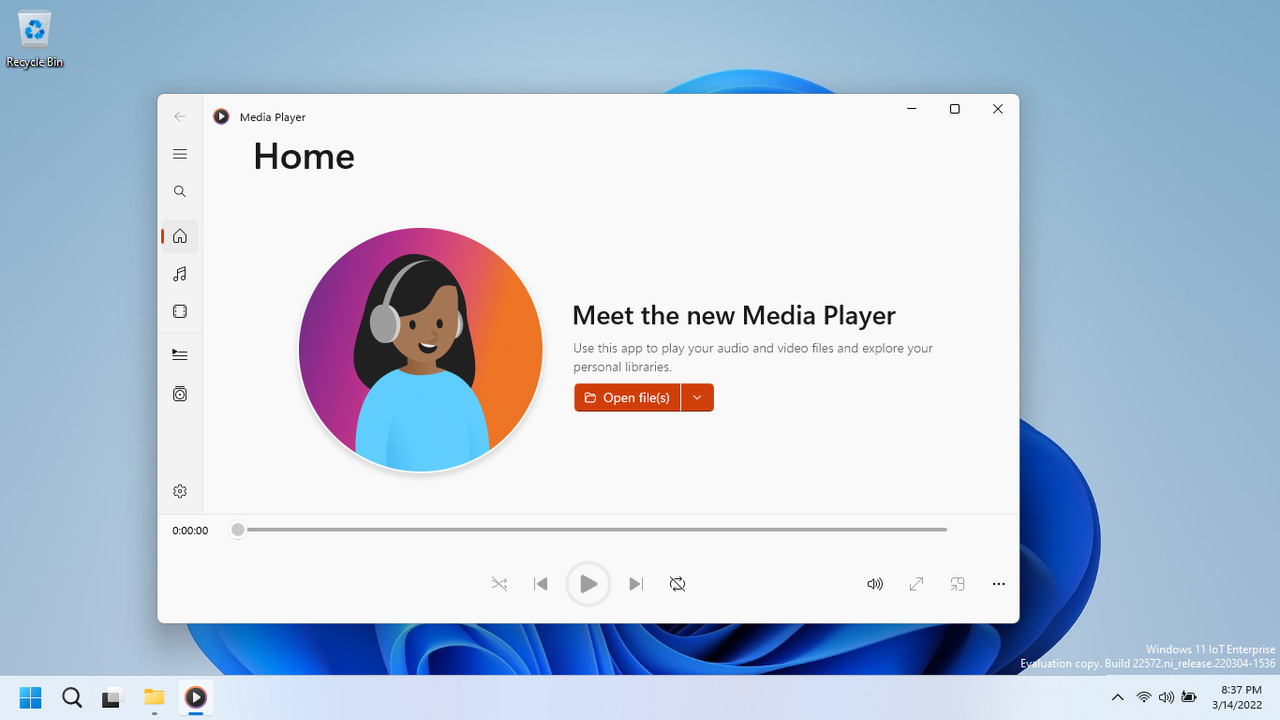The height and width of the screenshot is (720, 1280).
Task: Toggle shuffle mode
Action: 499,584
